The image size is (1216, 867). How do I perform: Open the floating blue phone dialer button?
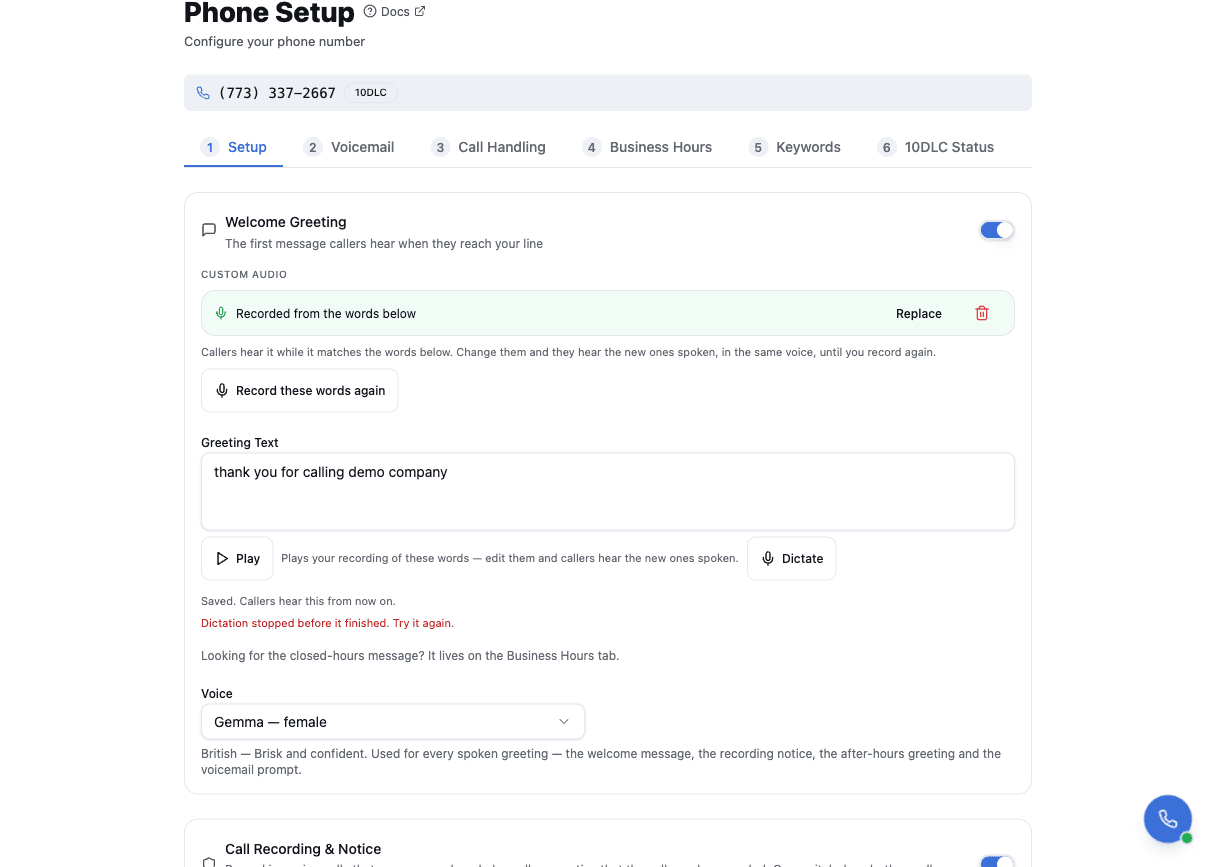point(1167,819)
